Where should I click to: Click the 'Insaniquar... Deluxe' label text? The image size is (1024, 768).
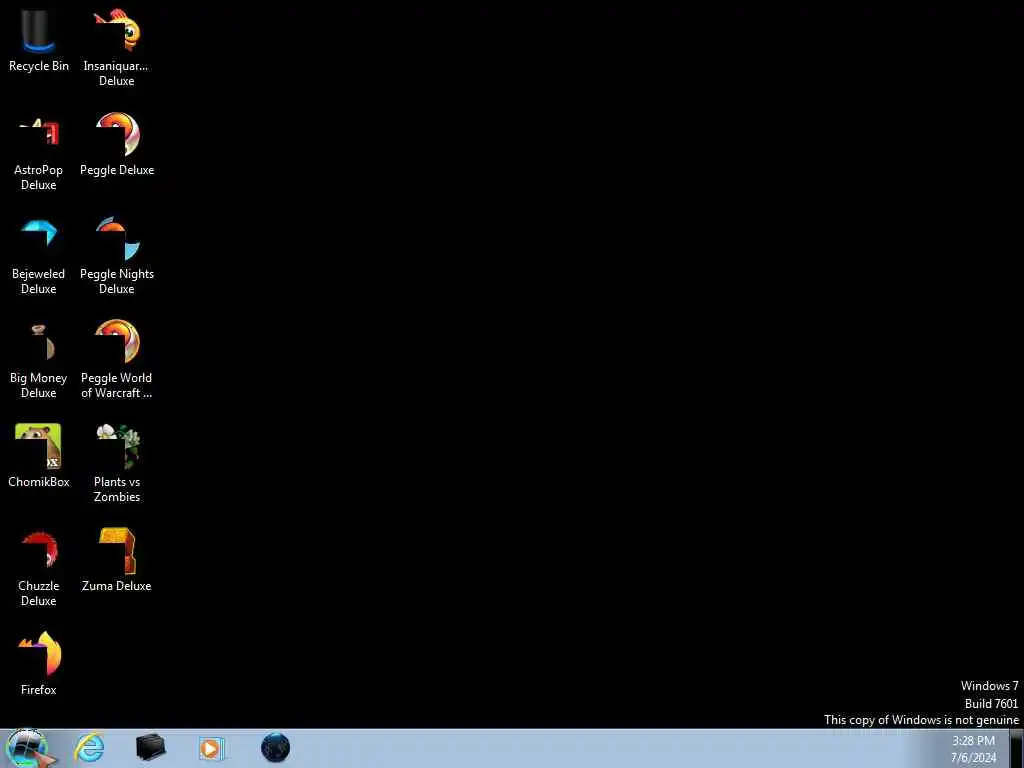click(x=116, y=73)
